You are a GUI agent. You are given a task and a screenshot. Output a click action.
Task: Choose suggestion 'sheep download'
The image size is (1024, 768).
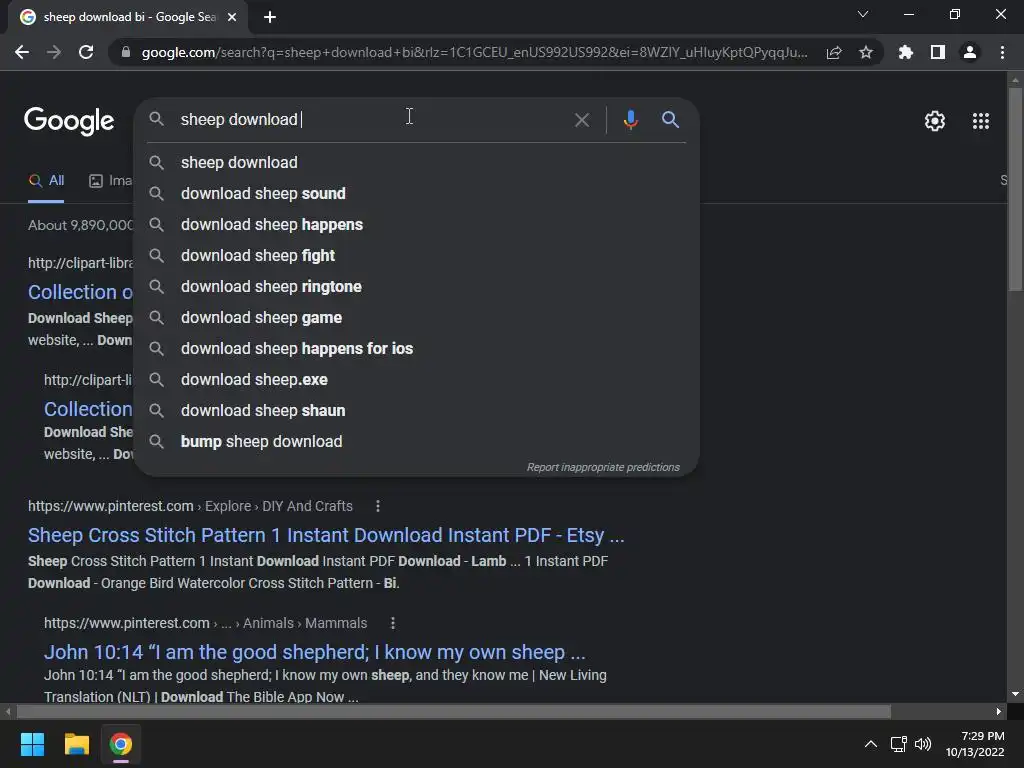[x=417, y=163]
